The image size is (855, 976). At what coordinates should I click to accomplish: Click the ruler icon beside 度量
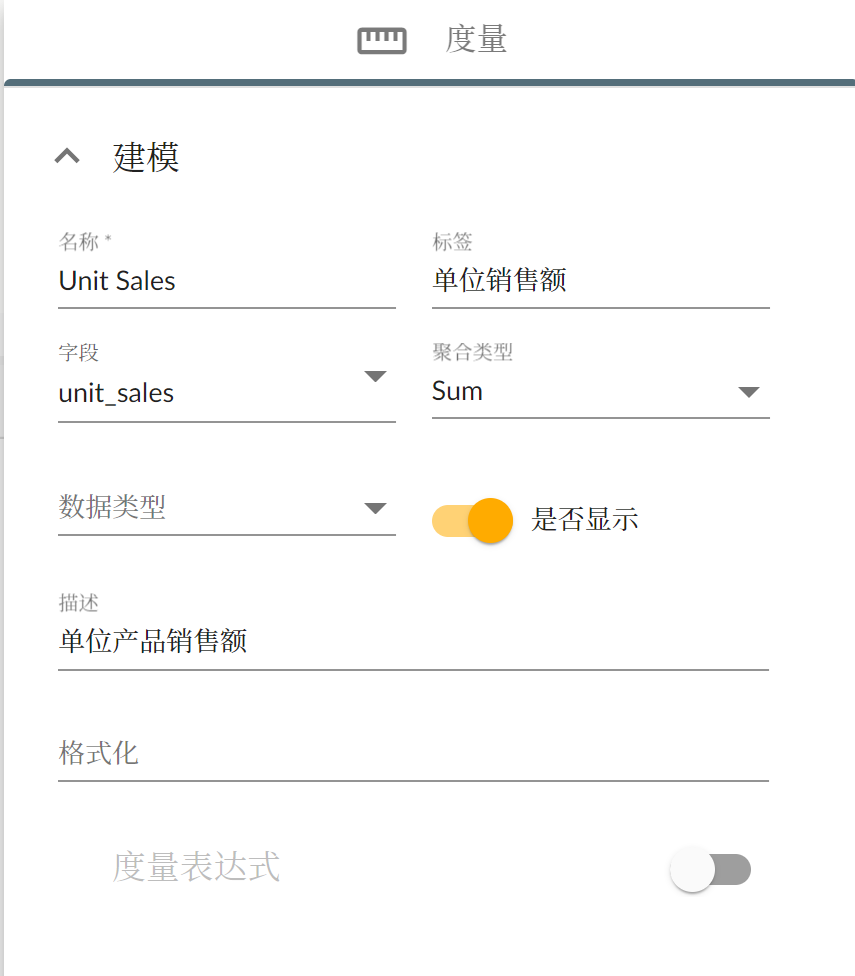coord(382,40)
